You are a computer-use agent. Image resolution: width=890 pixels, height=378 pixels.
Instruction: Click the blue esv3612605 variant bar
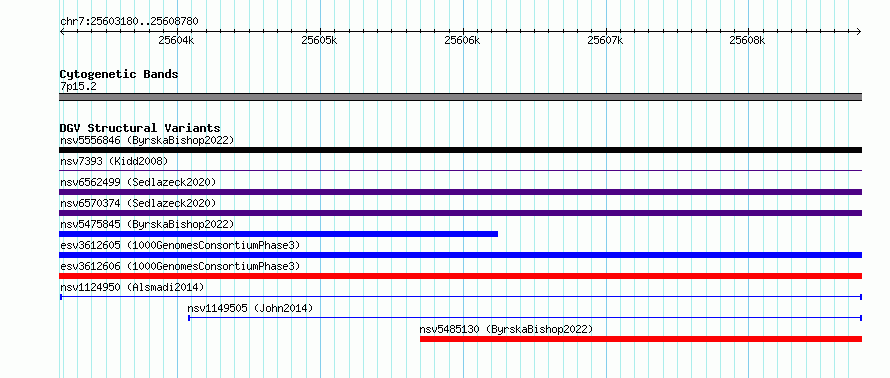(x=460, y=255)
